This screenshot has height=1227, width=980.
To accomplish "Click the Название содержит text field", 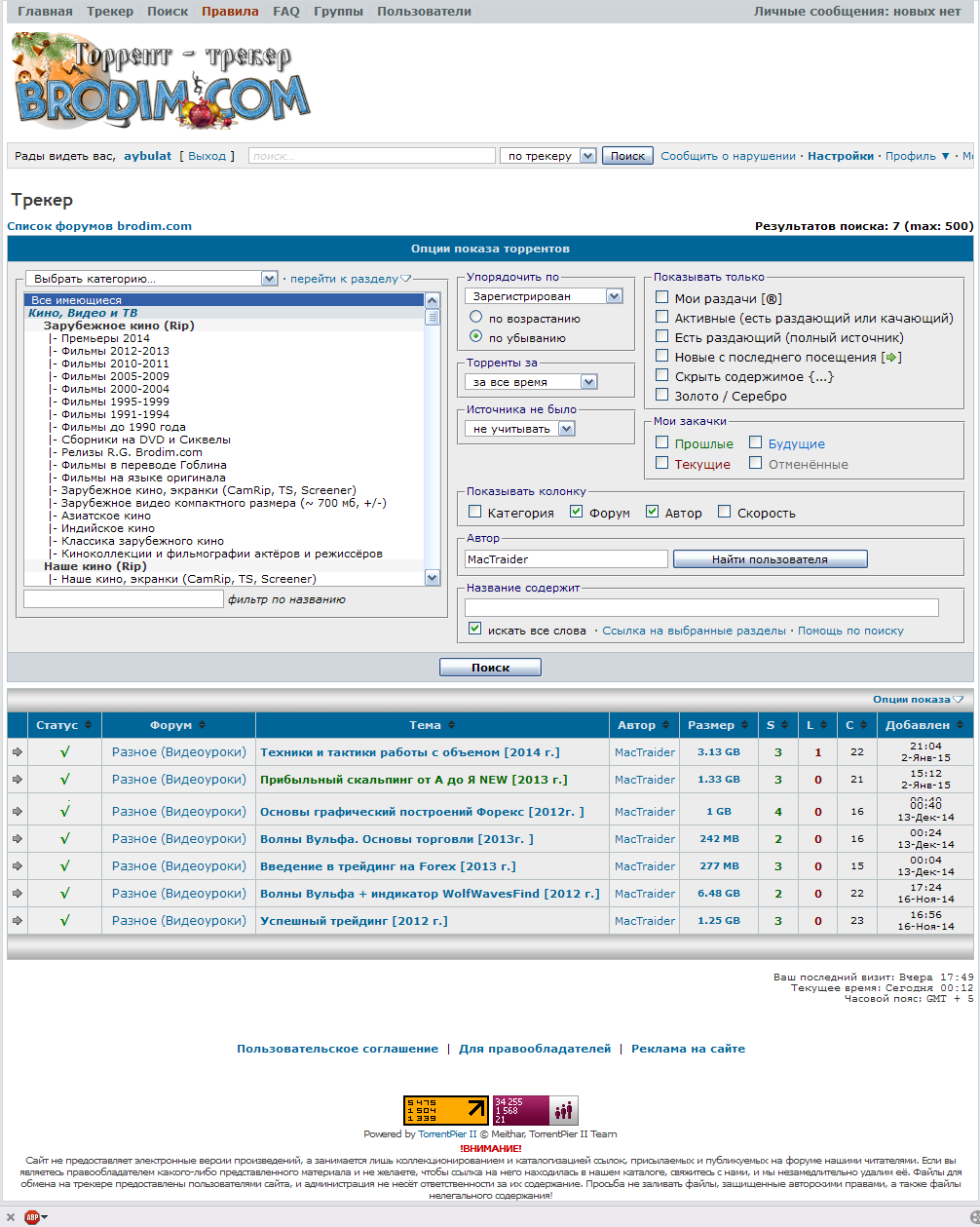I will pos(701,608).
